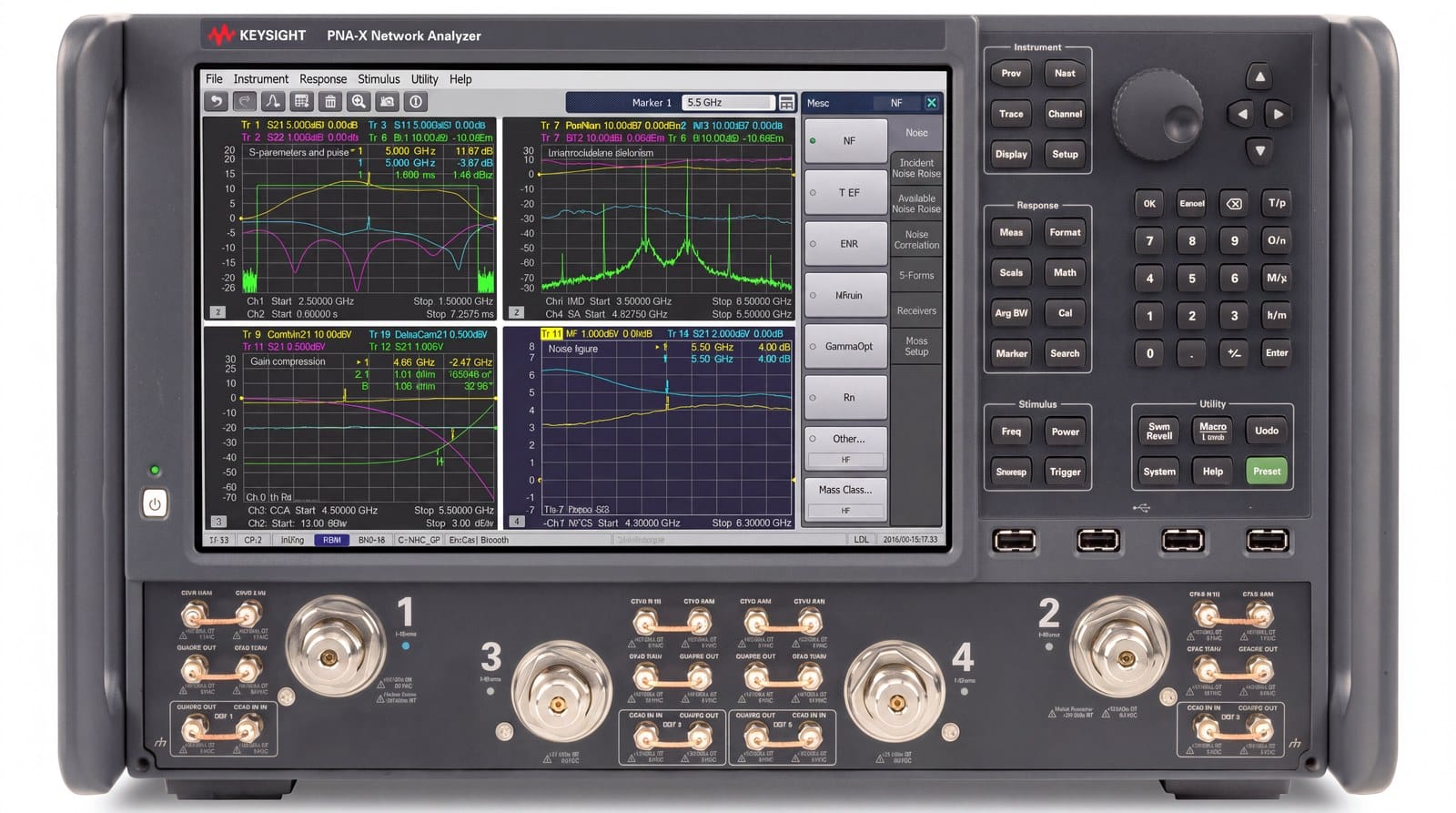Click the highlighted Tr 11 trace label
Viewport: 1456px width, 813px height.
point(551,334)
